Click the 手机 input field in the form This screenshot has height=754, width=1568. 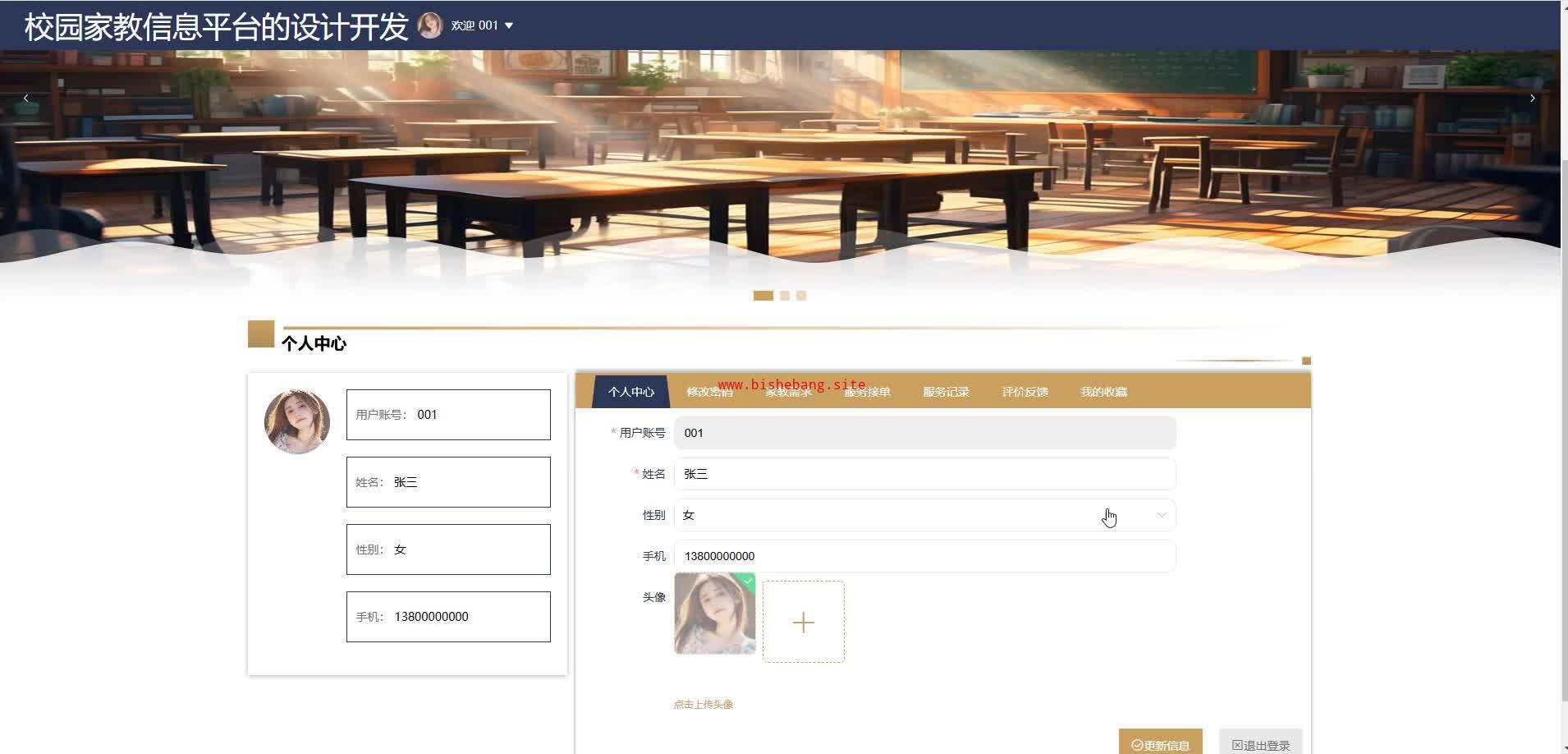pyautogui.click(x=924, y=556)
